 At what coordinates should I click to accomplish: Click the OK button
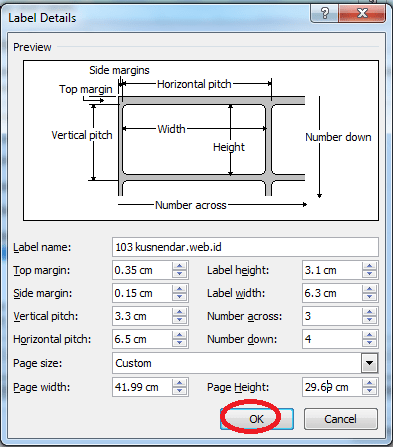[x=257, y=419]
